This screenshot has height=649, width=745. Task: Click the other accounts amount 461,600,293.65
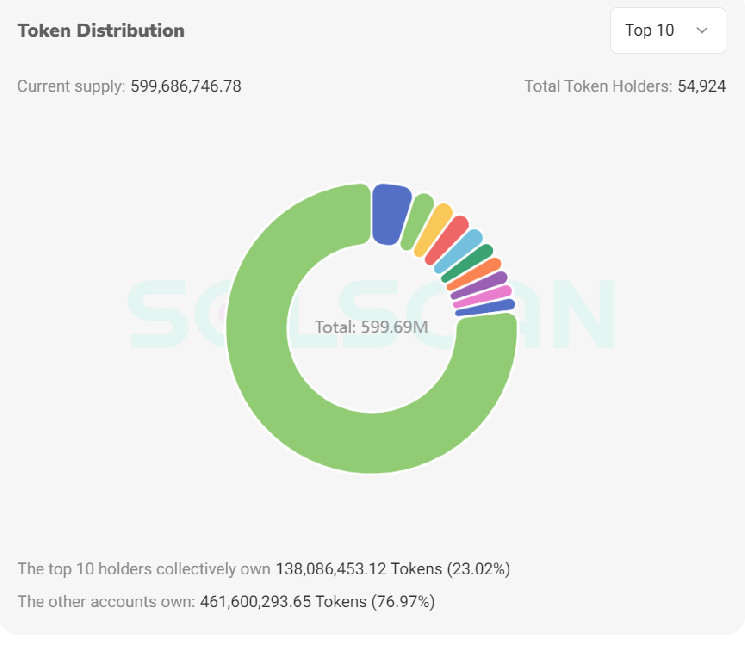click(x=258, y=601)
